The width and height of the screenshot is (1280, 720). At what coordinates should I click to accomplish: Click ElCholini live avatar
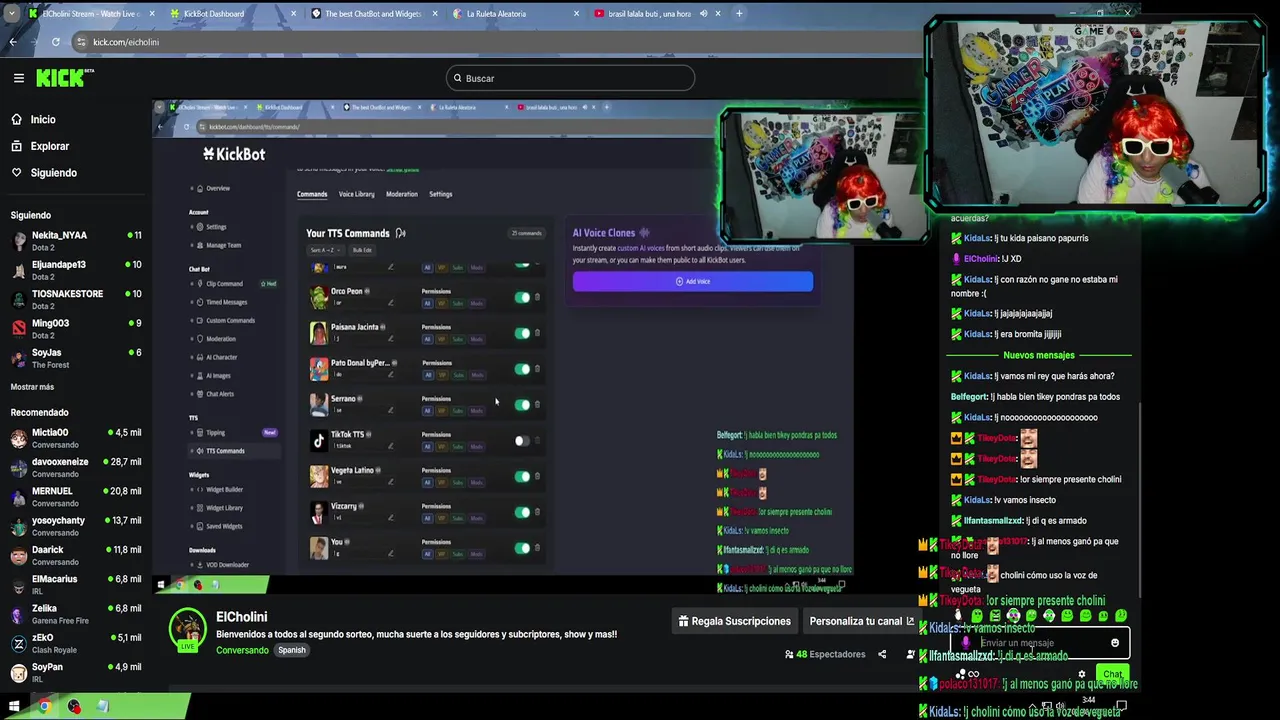tap(187, 630)
